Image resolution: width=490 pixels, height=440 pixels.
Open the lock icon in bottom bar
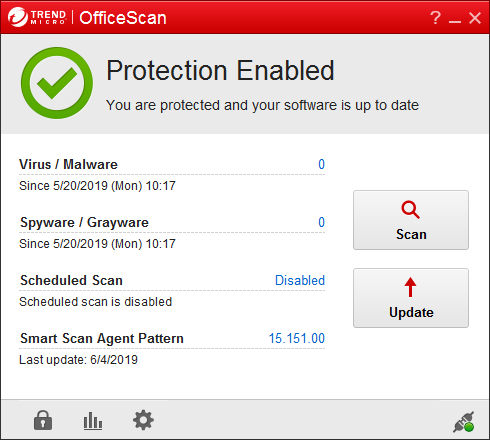click(x=43, y=420)
